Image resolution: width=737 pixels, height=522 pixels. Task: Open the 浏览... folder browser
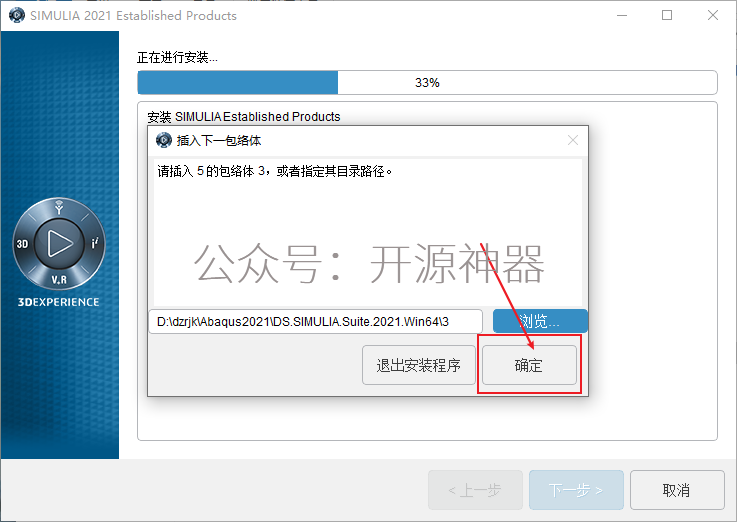point(540,321)
